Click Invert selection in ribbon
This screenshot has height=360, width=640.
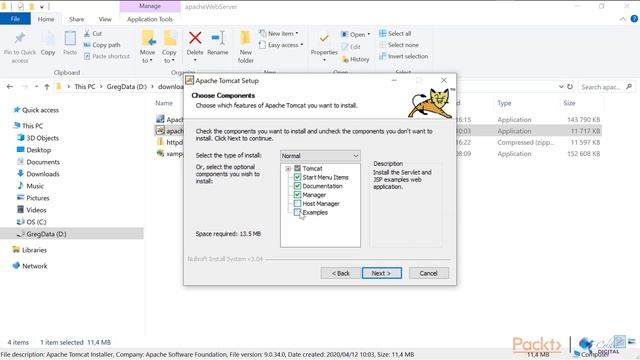[403, 56]
